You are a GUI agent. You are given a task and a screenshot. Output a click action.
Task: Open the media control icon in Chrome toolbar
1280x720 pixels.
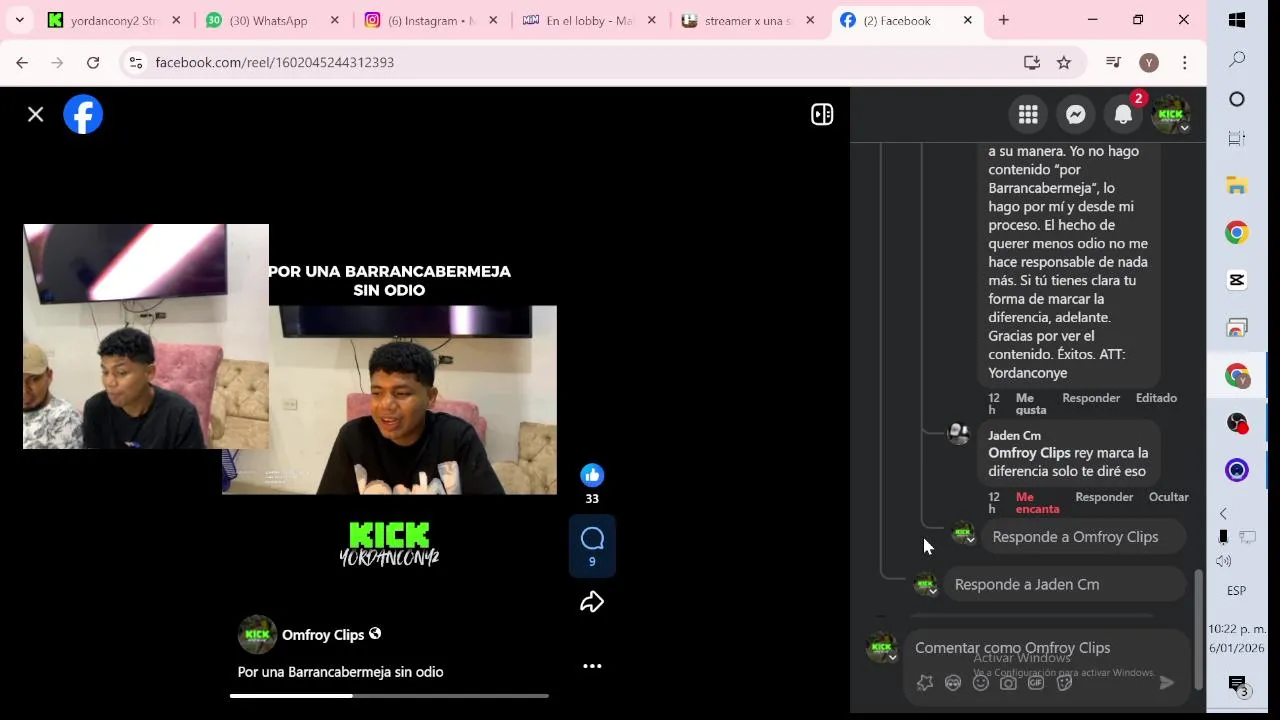coord(1114,62)
